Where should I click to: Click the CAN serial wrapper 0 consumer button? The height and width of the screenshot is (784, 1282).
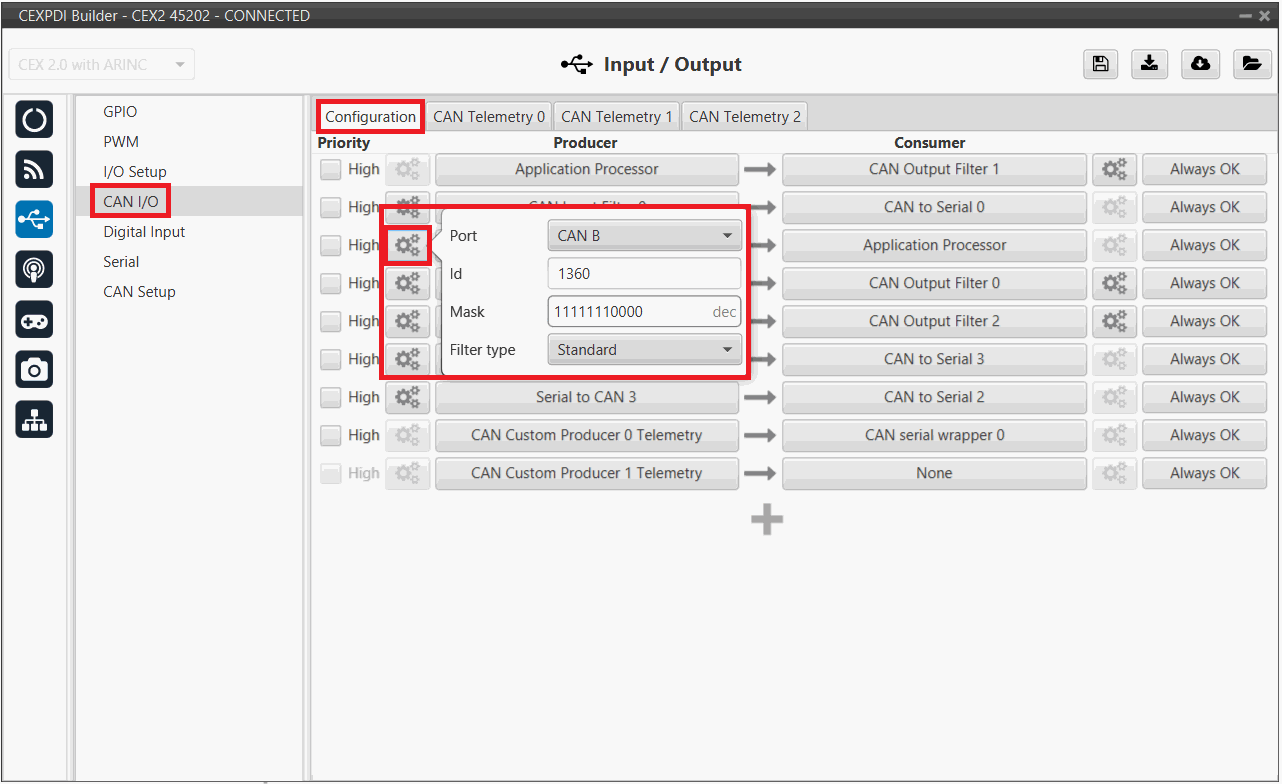(x=933, y=436)
